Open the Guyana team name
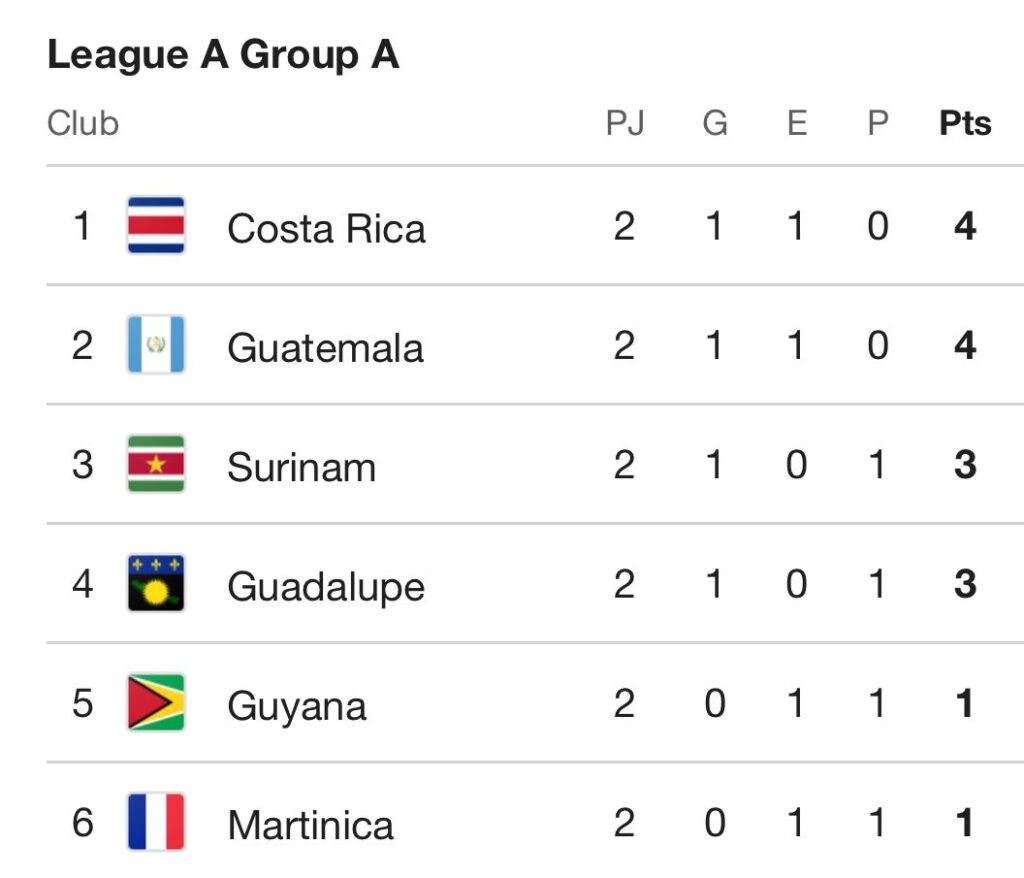This screenshot has width=1024, height=878. coord(296,706)
